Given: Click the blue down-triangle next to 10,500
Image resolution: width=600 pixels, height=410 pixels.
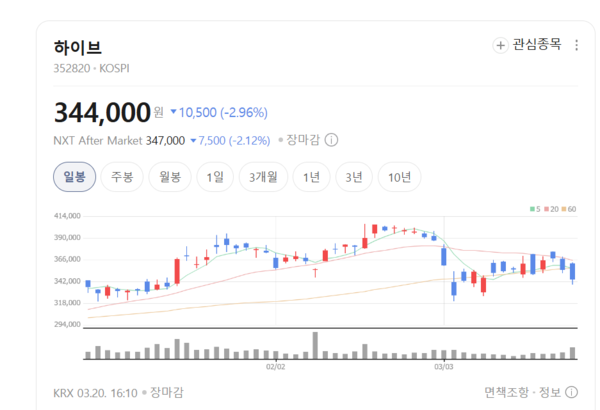Looking at the screenshot, I should (173, 112).
